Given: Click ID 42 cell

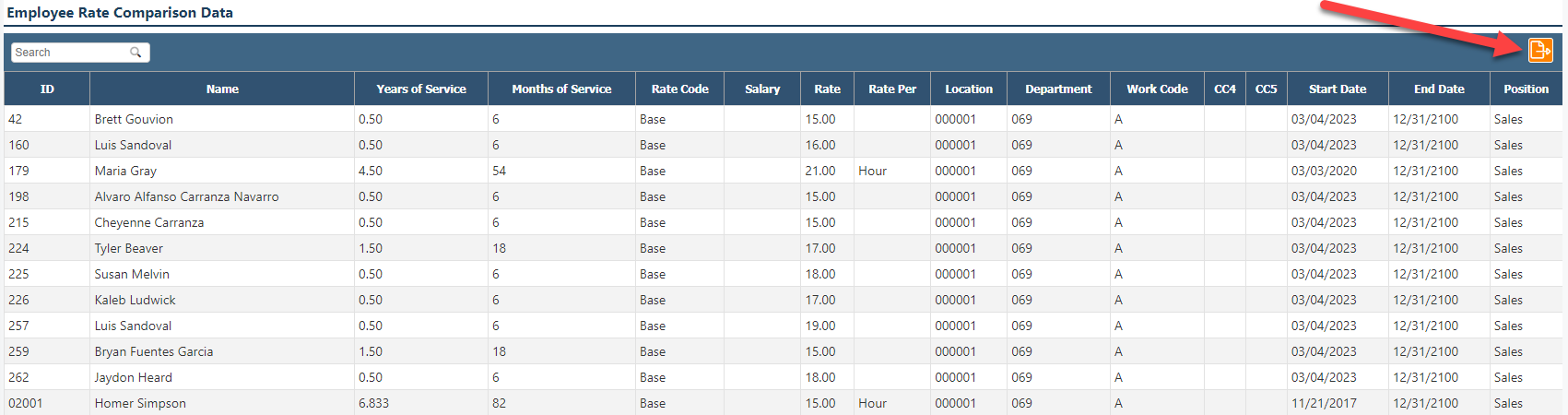Looking at the screenshot, I should (47, 119).
